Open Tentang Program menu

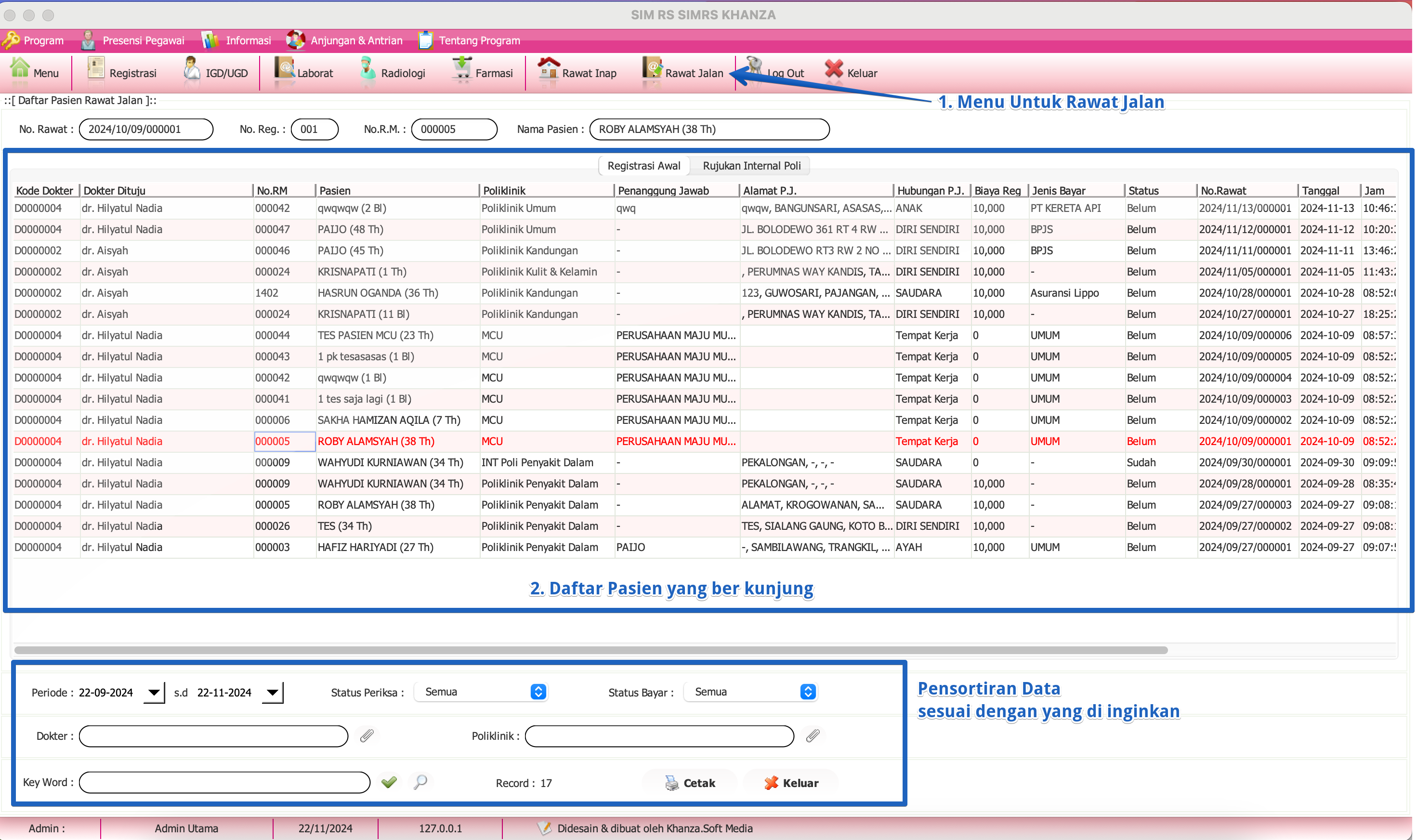click(469, 40)
